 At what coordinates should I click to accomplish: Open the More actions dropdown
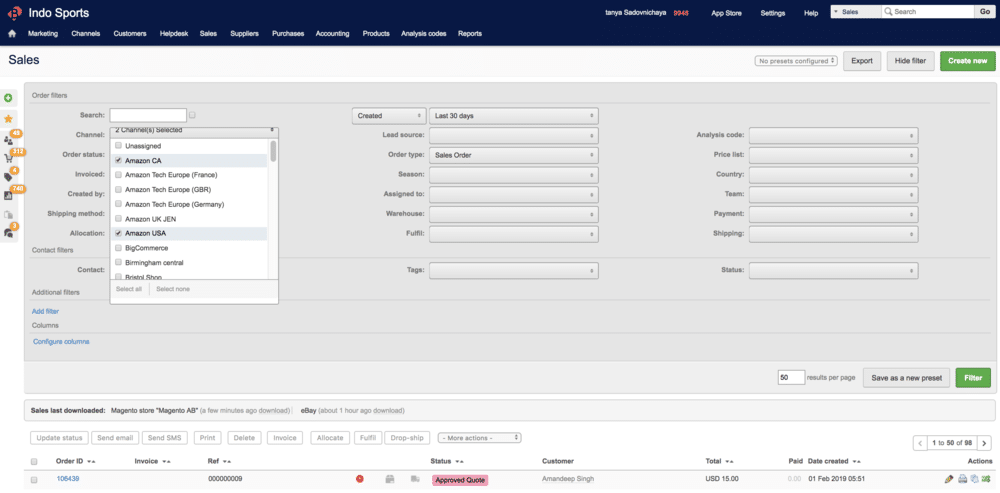(479, 438)
